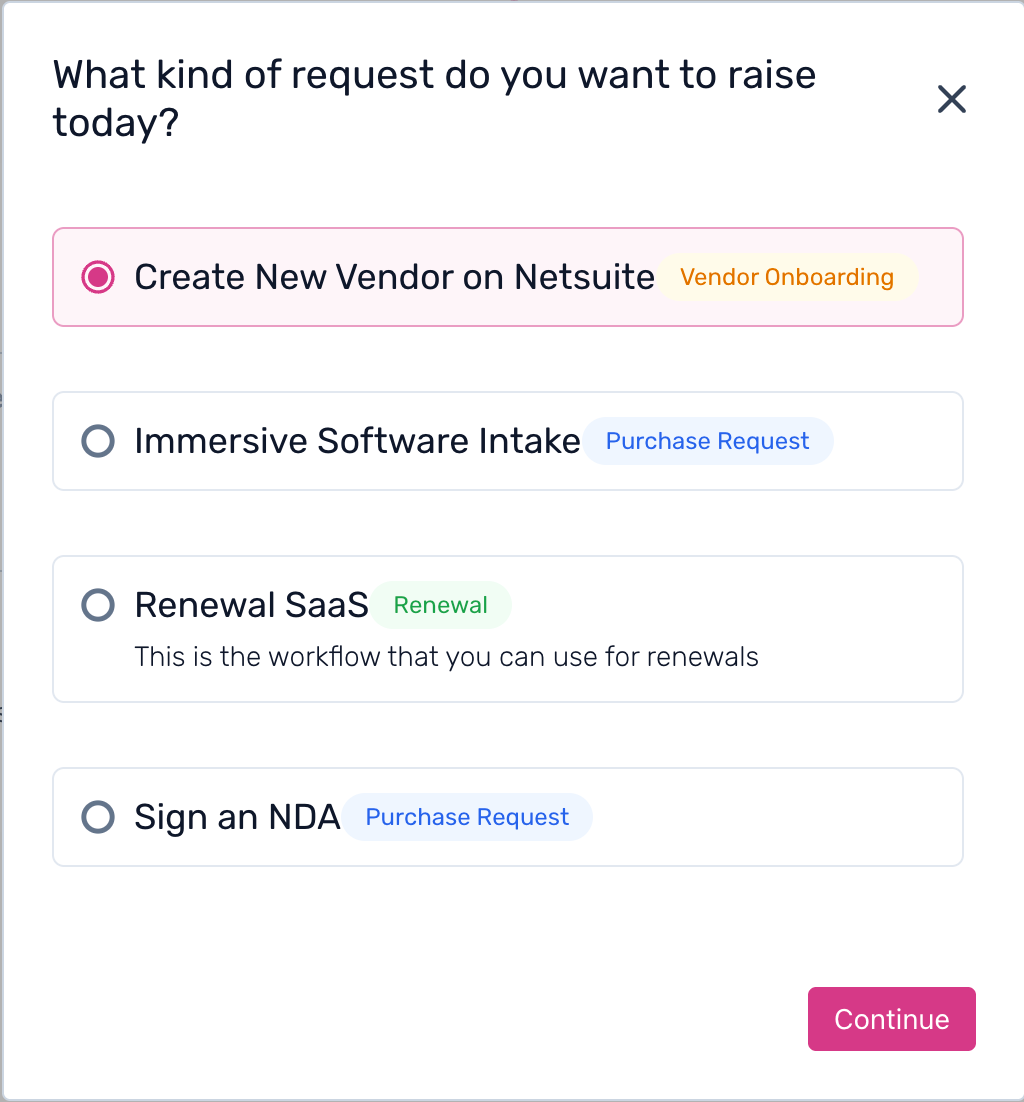Click the renewals workflow description text
The width and height of the screenshot is (1024, 1102).
pyautogui.click(x=446, y=657)
